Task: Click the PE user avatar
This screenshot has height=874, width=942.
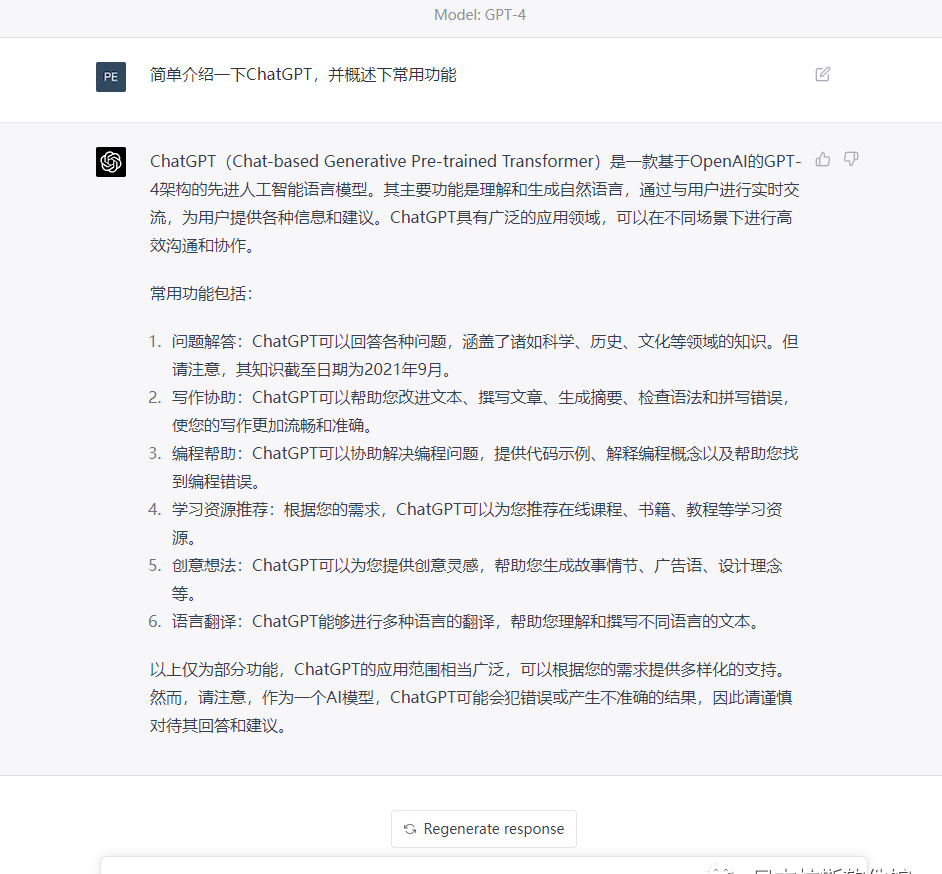Action: click(x=111, y=77)
